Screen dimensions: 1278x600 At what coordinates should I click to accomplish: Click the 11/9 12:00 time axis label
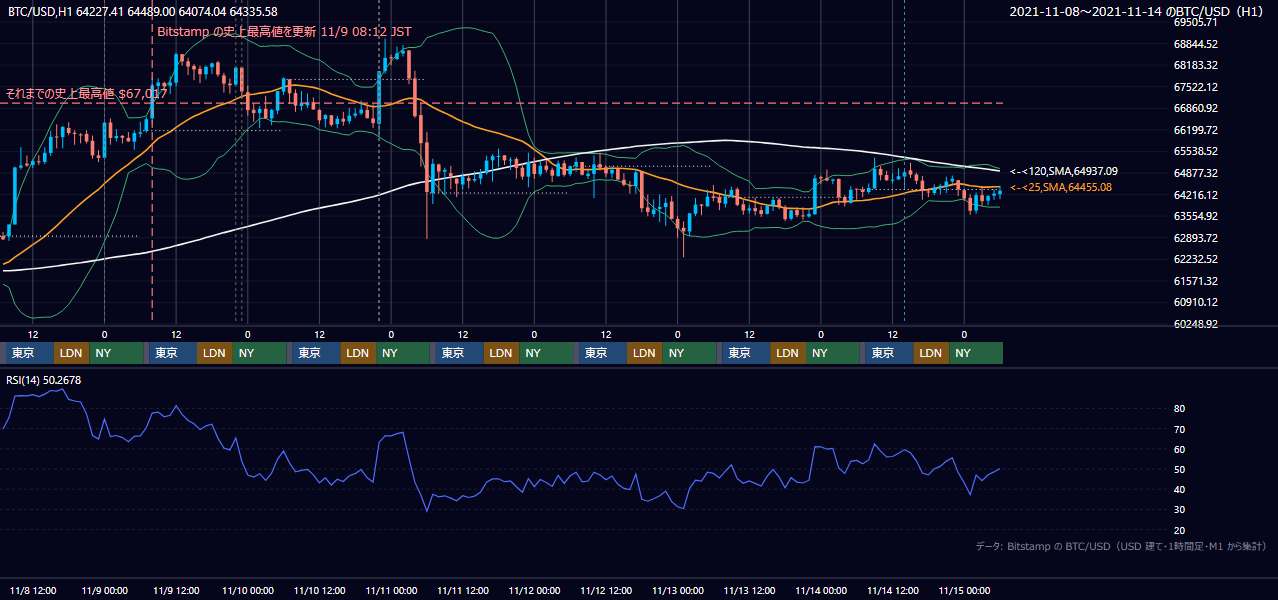click(176, 590)
